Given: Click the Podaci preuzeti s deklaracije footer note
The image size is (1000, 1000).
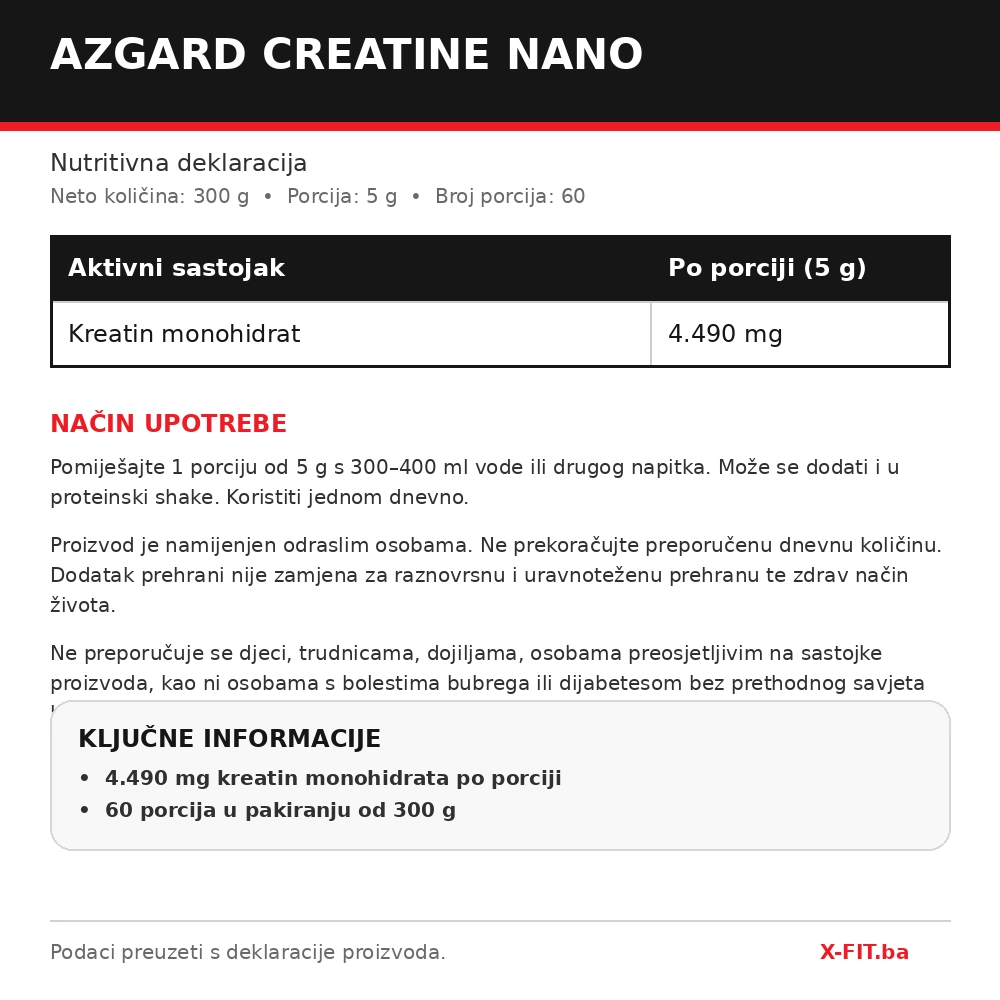Looking at the screenshot, I should tap(247, 952).
